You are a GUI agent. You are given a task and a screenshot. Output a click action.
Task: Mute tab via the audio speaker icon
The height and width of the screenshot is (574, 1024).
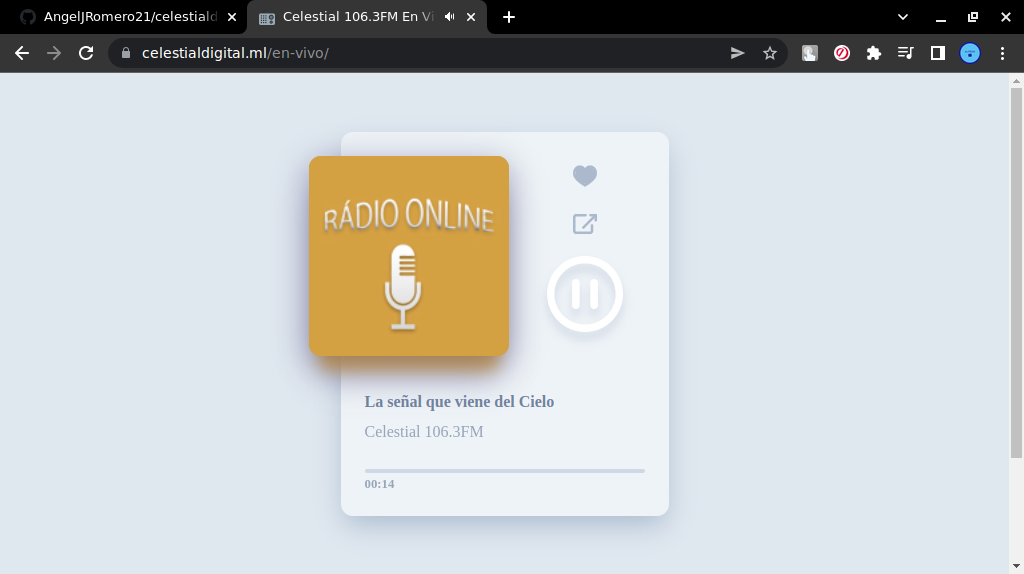(x=450, y=17)
